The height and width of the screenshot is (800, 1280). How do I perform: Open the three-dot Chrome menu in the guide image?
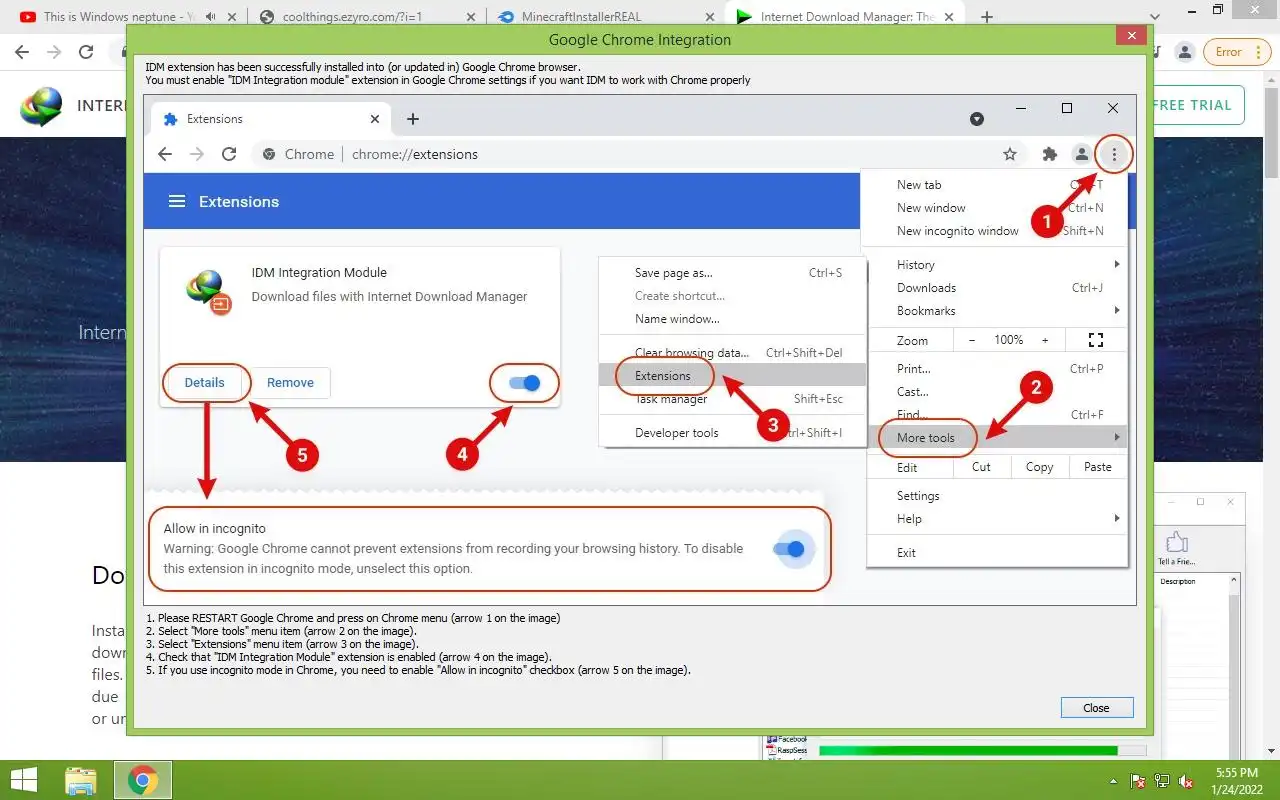(x=1114, y=154)
